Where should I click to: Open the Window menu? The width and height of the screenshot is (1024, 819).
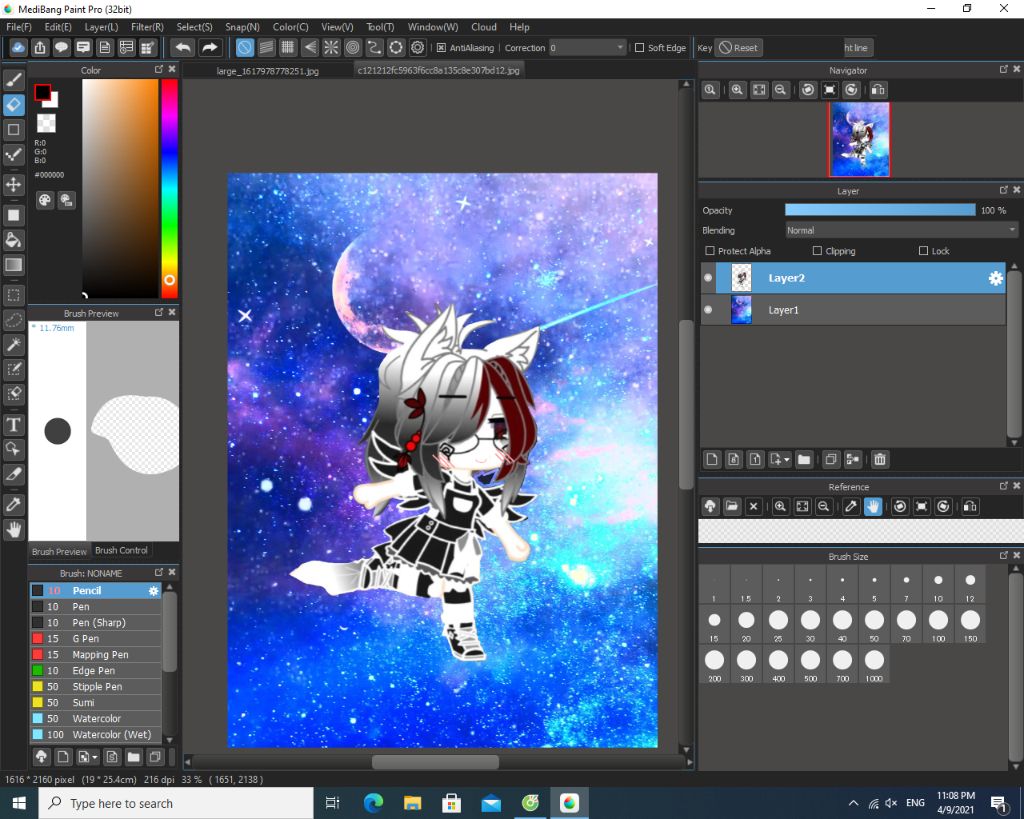tap(433, 27)
